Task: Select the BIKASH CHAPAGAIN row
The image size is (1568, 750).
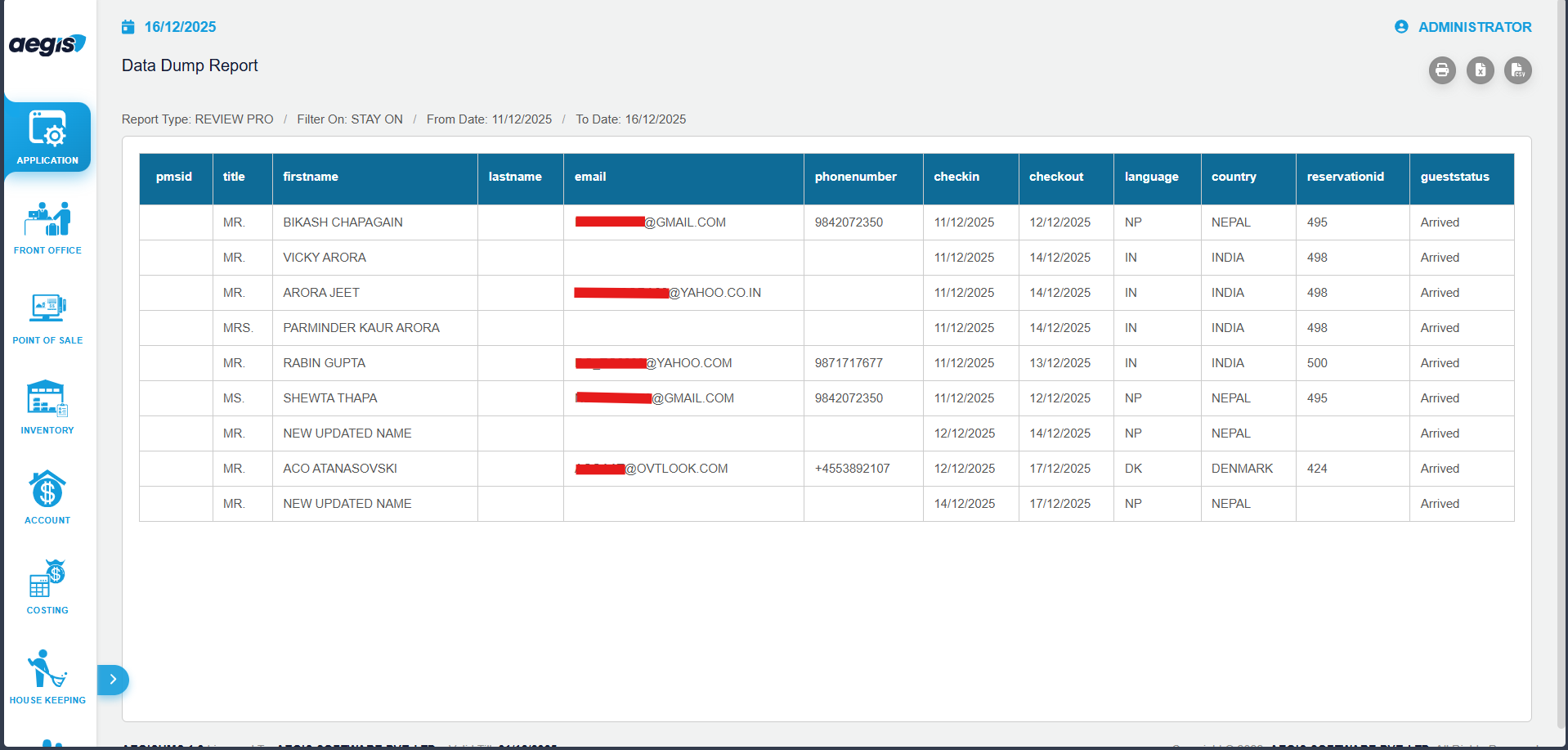Action: (343, 222)
